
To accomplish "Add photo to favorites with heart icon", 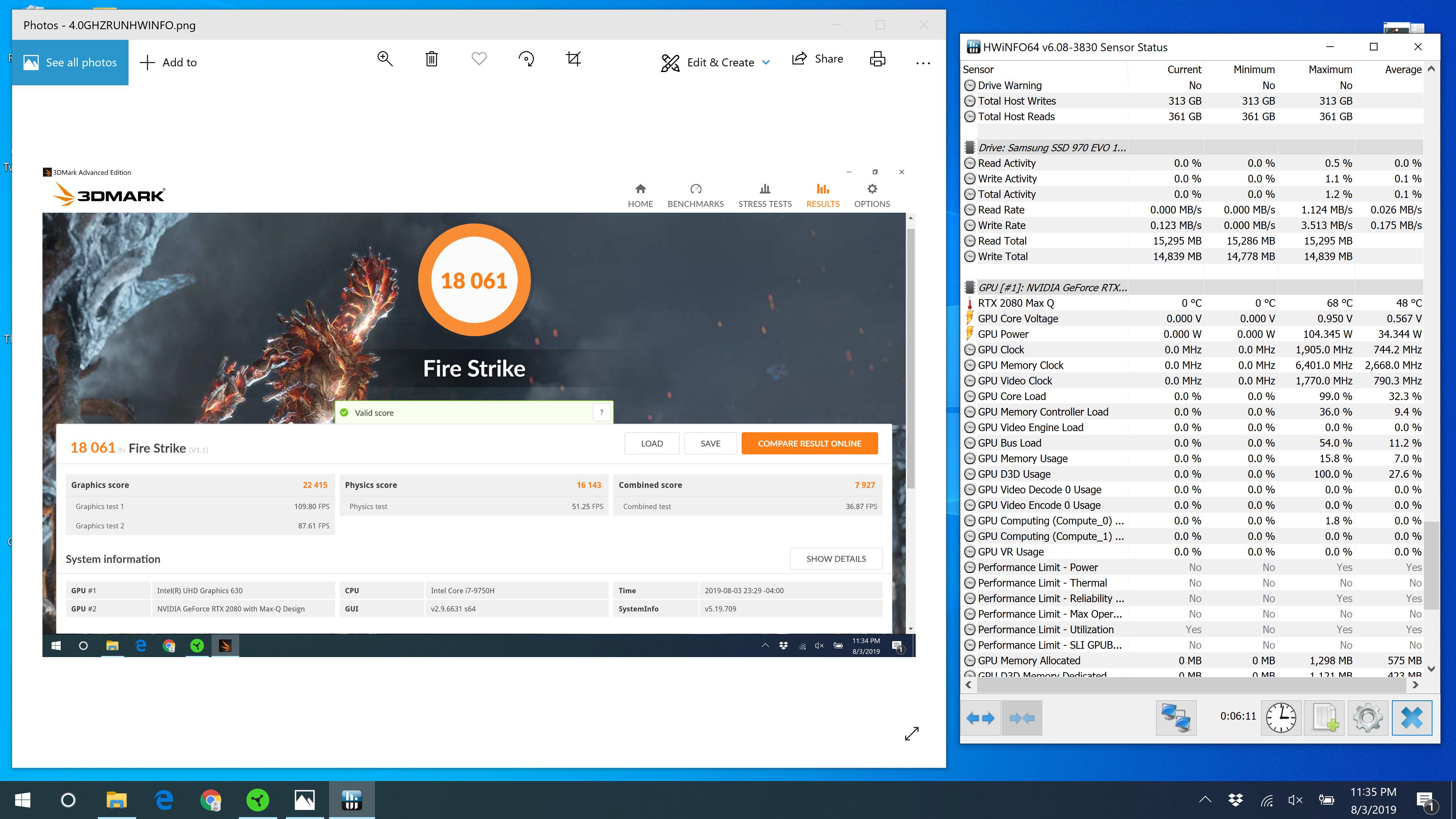I will coord(479,59).
